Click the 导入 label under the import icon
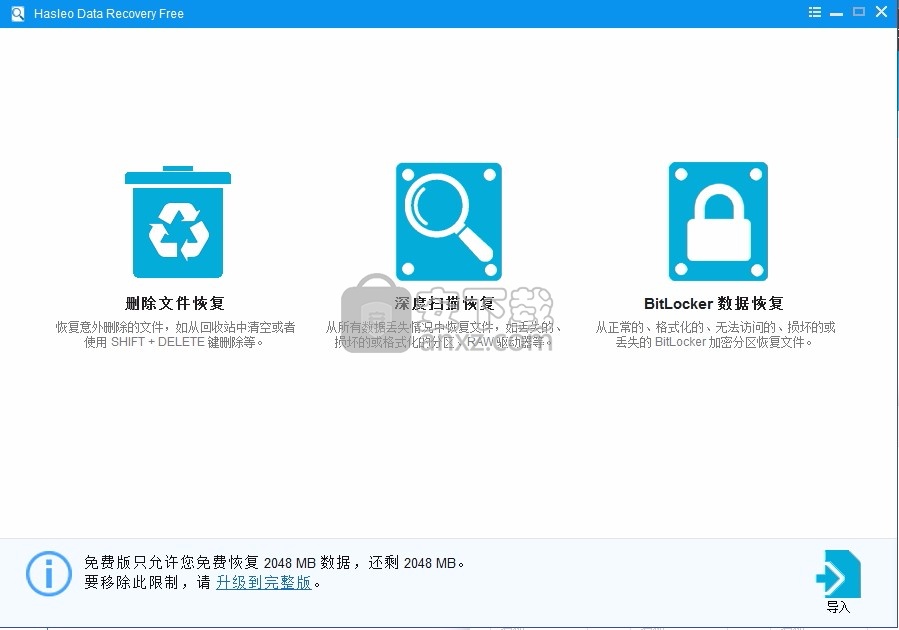Viewport: 899px width, 630px height. [838, 607]
